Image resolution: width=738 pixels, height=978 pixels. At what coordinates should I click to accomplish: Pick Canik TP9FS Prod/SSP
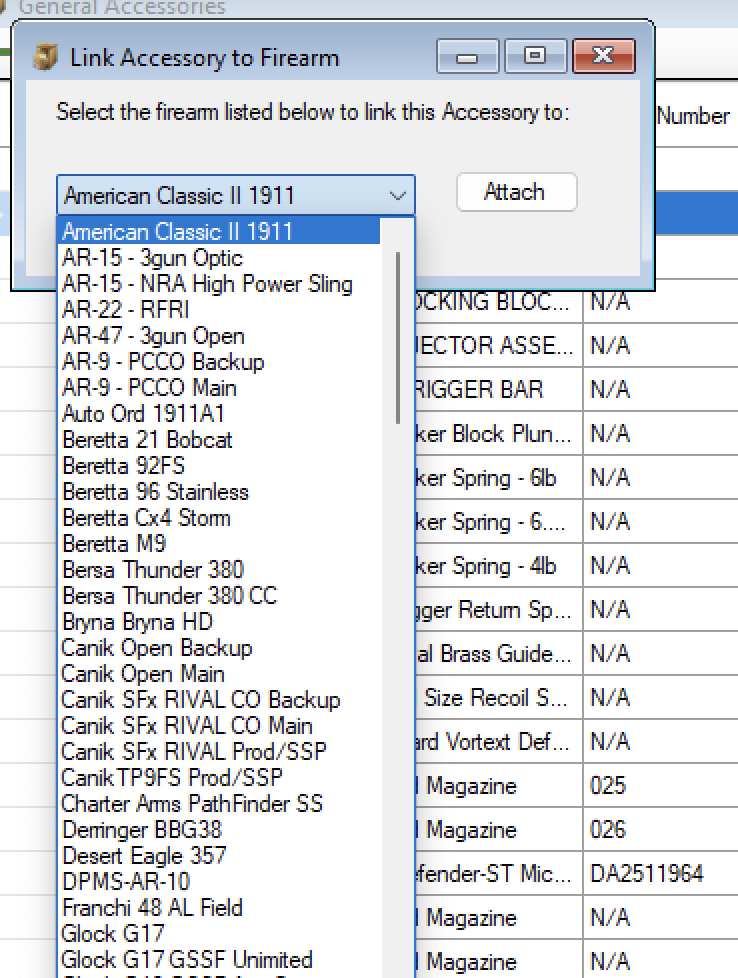point(219,777)
